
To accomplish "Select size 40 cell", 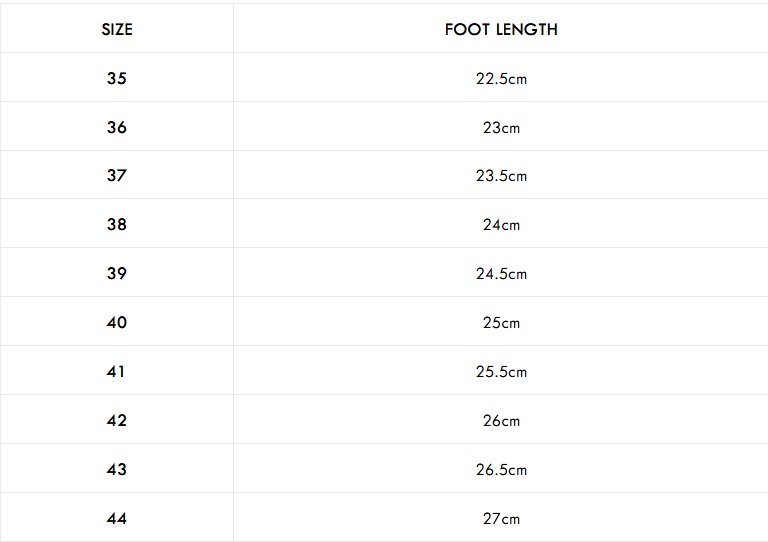I will [x=117, y=322].
